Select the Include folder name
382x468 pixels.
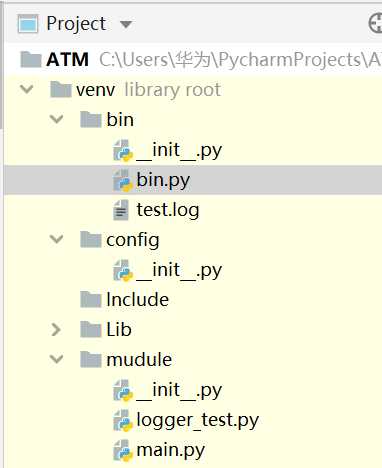click(x=137, y=299)
